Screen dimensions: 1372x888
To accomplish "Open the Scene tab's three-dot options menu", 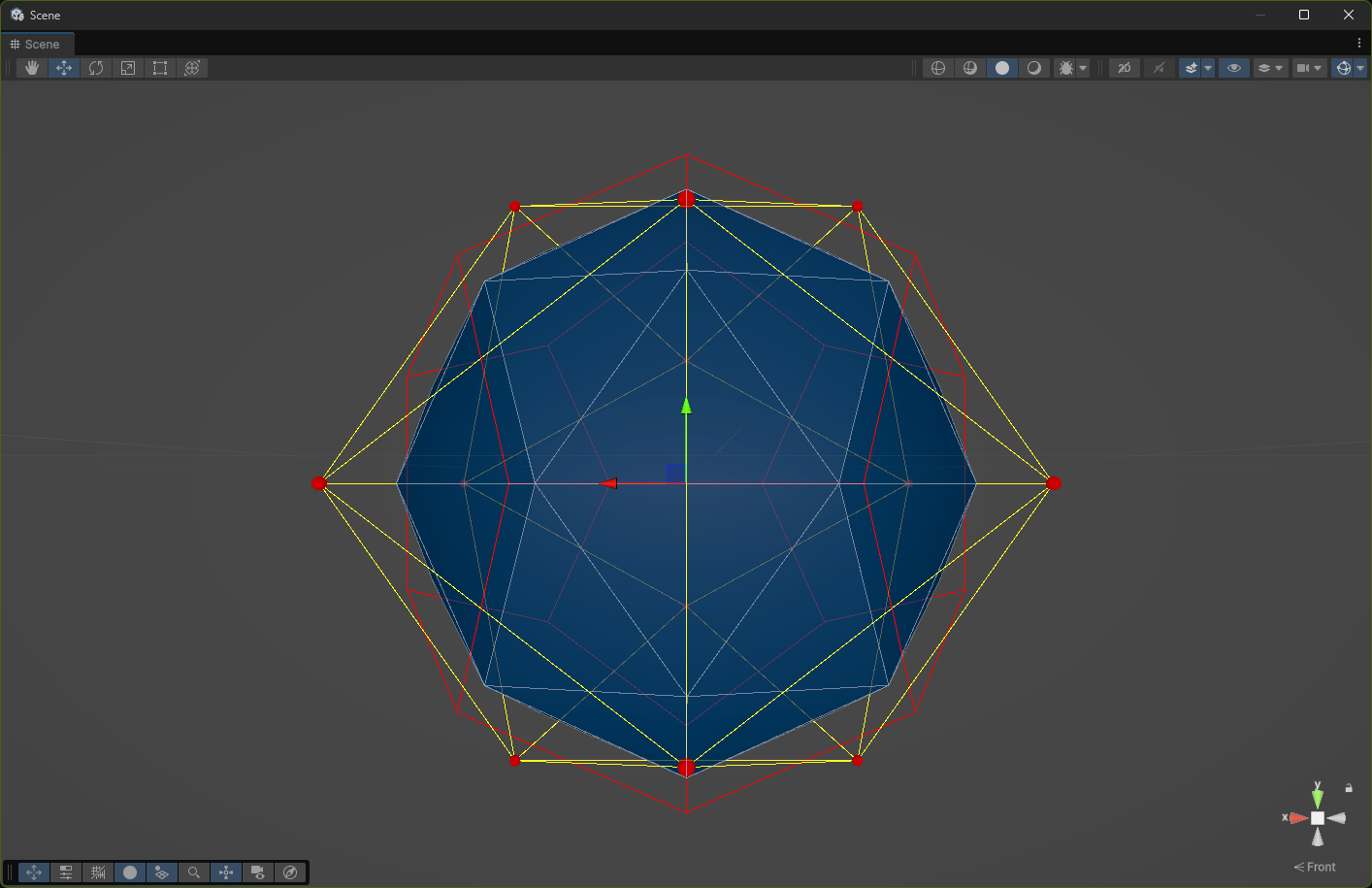I will (1359, 44).
